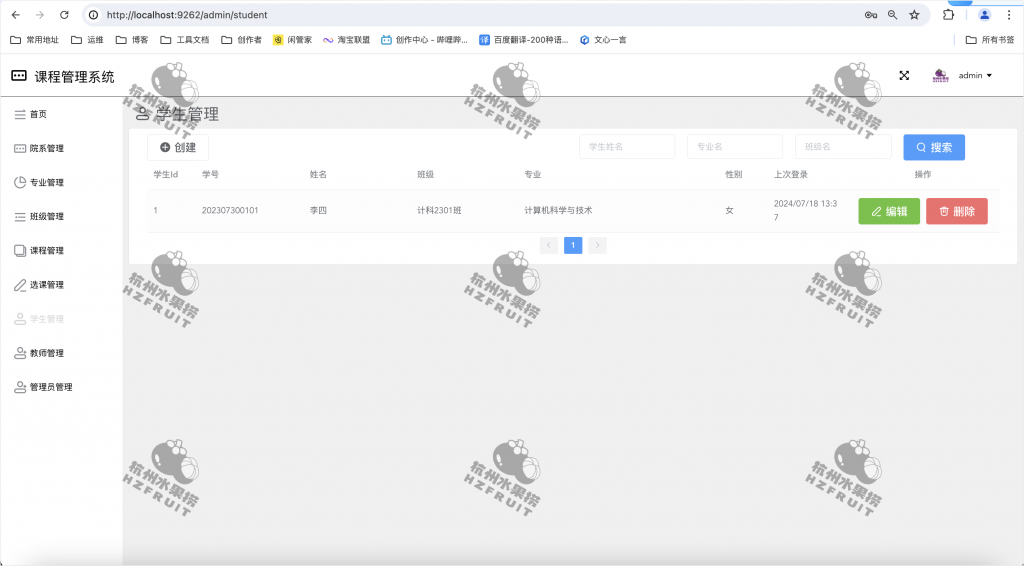Image resolution: width=1024 pixels, height=566 pixels.
Task: Open the 创作中心 bilibili bookmark
Action: pyautogui.click(x=424, y=40)
